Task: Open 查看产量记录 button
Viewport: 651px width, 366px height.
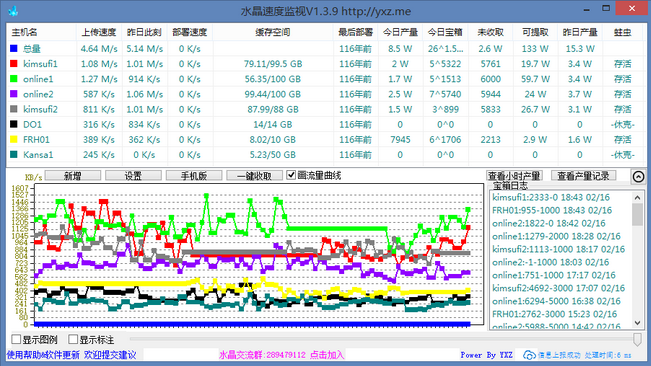Action: [583, 176]
